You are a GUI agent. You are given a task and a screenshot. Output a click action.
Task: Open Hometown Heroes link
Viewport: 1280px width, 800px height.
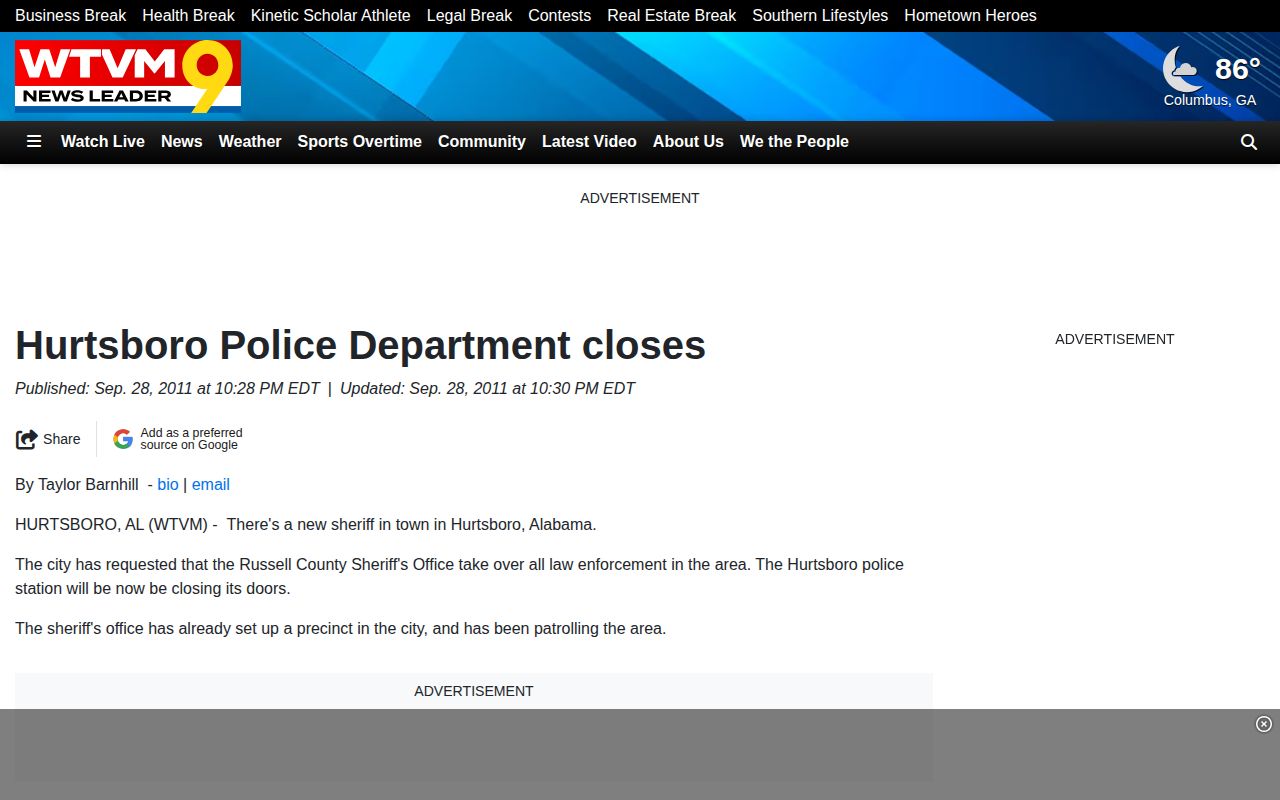(970, 16)
